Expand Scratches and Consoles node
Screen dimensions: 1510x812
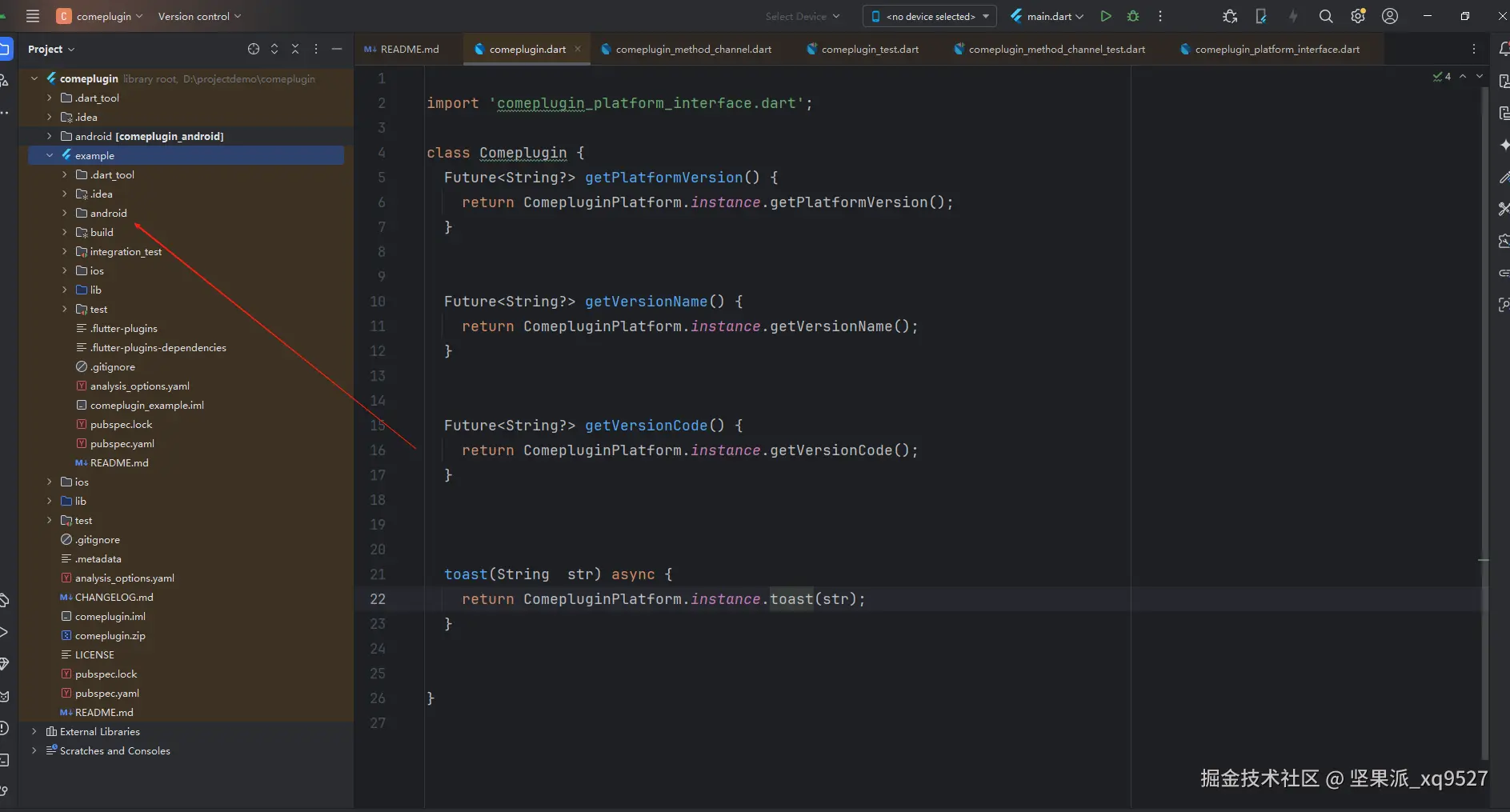pyautogui.click(x=34, y=750)
